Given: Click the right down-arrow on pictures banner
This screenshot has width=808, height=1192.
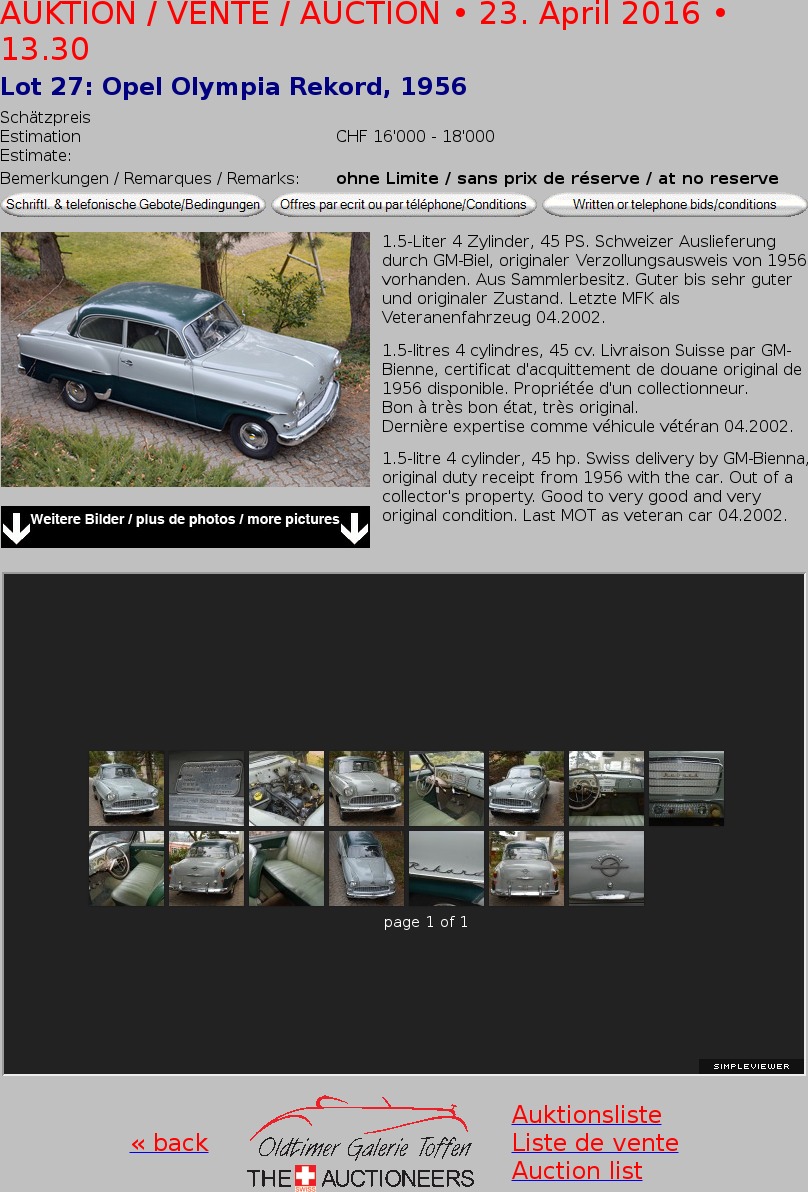Looking at the screenshot, I should [354, 528].
